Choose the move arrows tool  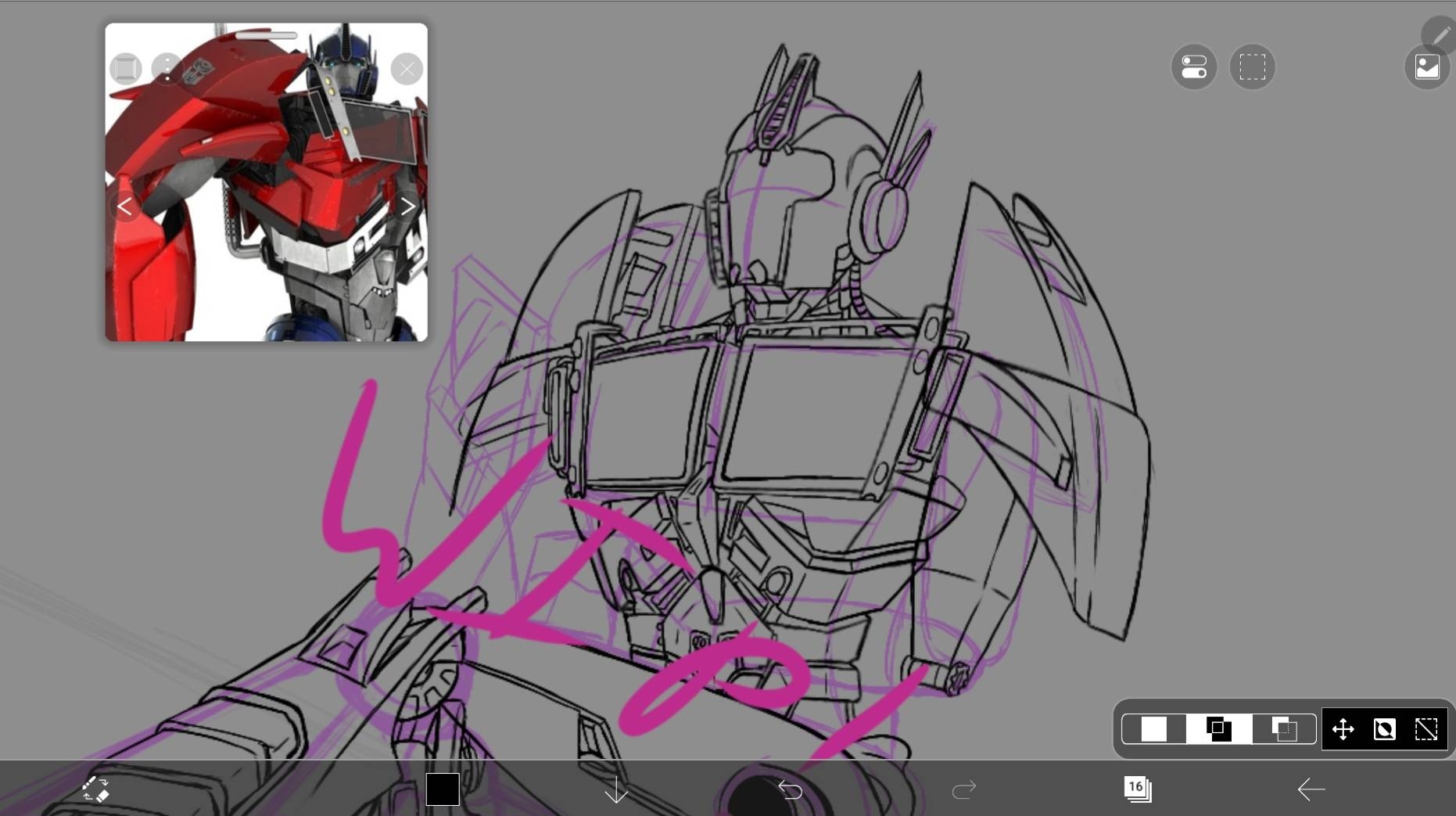[1343, 729]
